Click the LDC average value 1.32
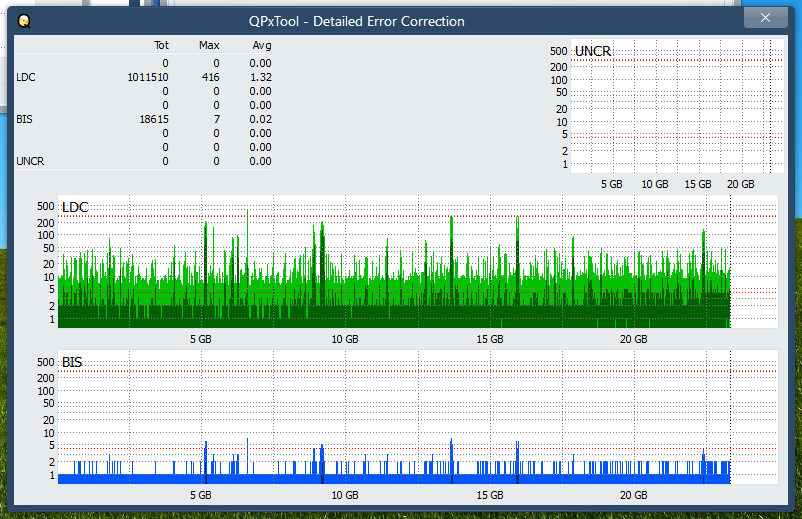Viewport: 802px width, 519px height. pyautogui.click(x=259, y=77)
